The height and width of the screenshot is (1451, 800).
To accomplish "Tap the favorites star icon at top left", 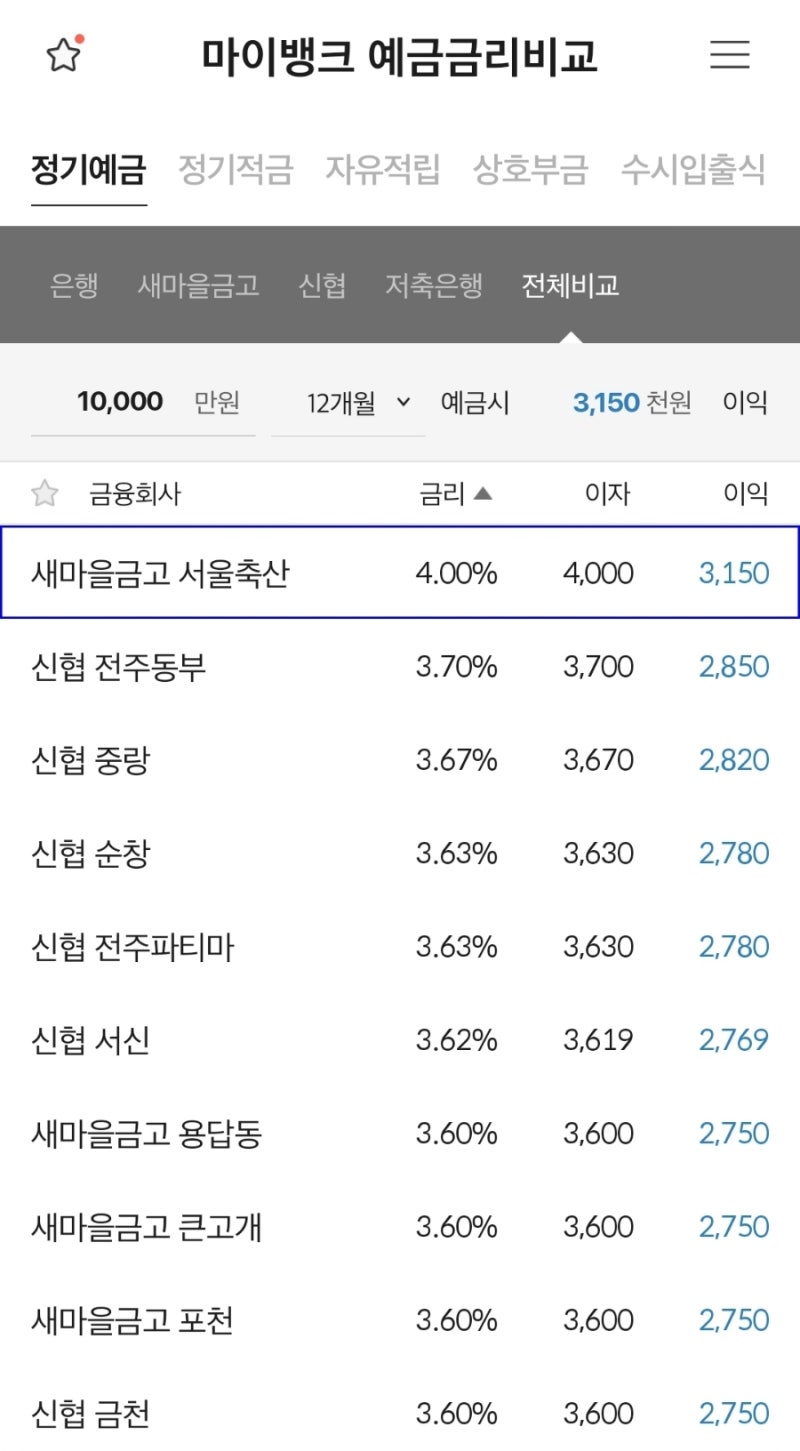I will 64,54.
